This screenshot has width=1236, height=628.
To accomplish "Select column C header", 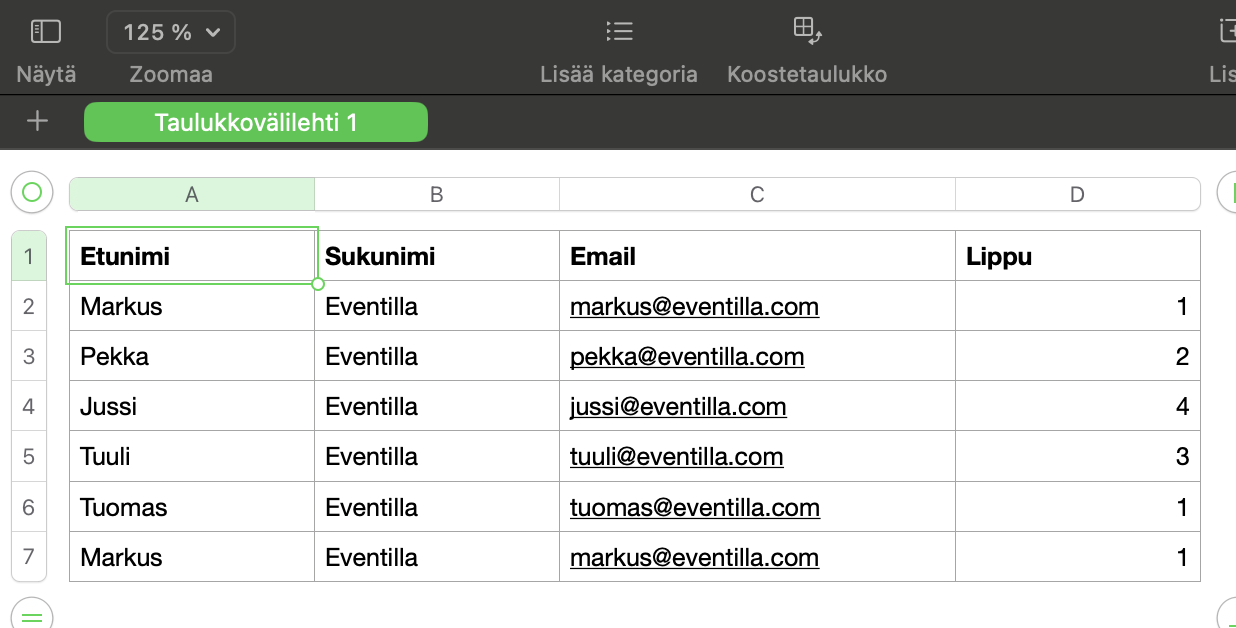I will [757, 195].
